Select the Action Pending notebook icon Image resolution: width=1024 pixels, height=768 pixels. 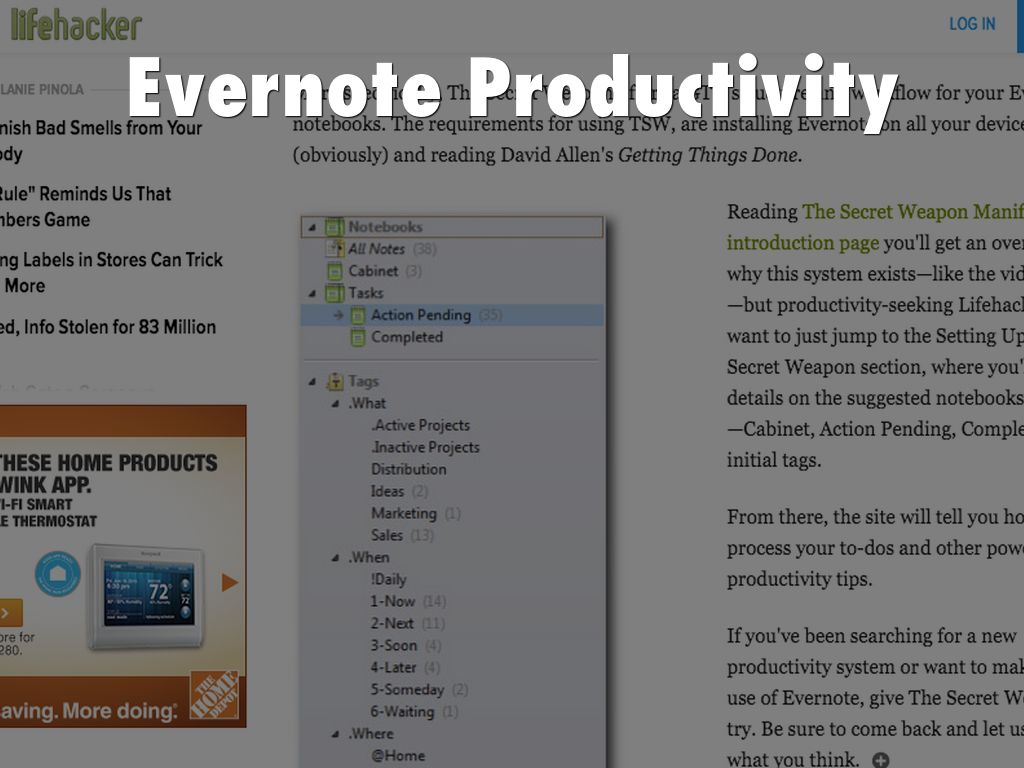357,315
